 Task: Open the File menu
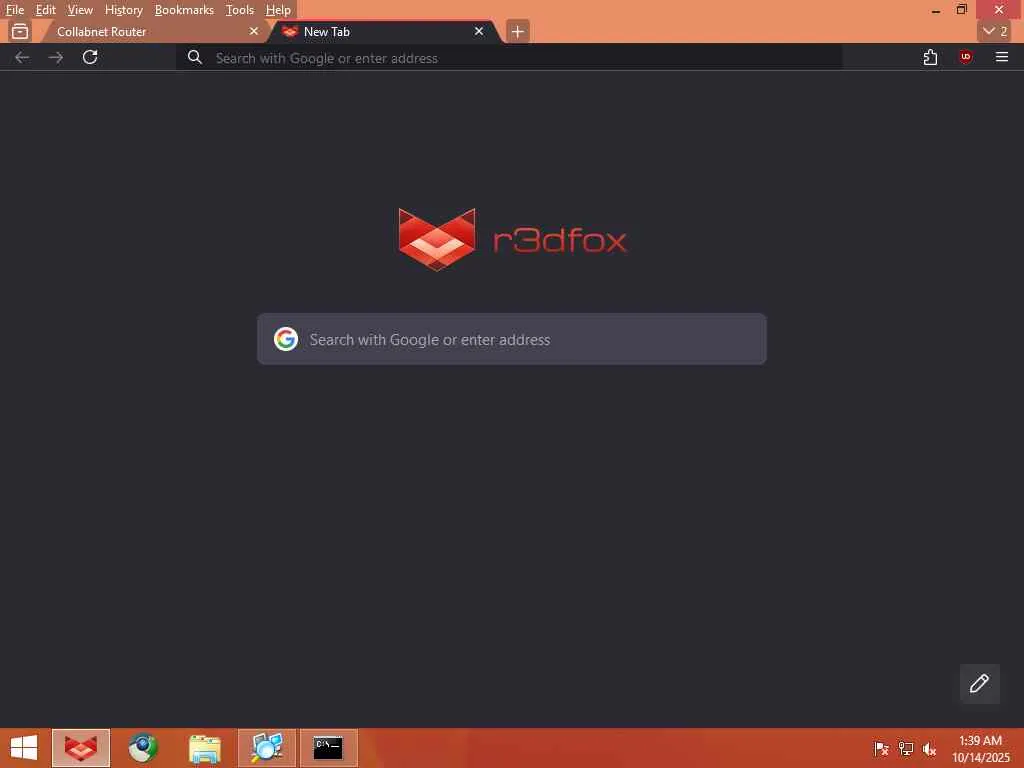click(x=14, y=10)
